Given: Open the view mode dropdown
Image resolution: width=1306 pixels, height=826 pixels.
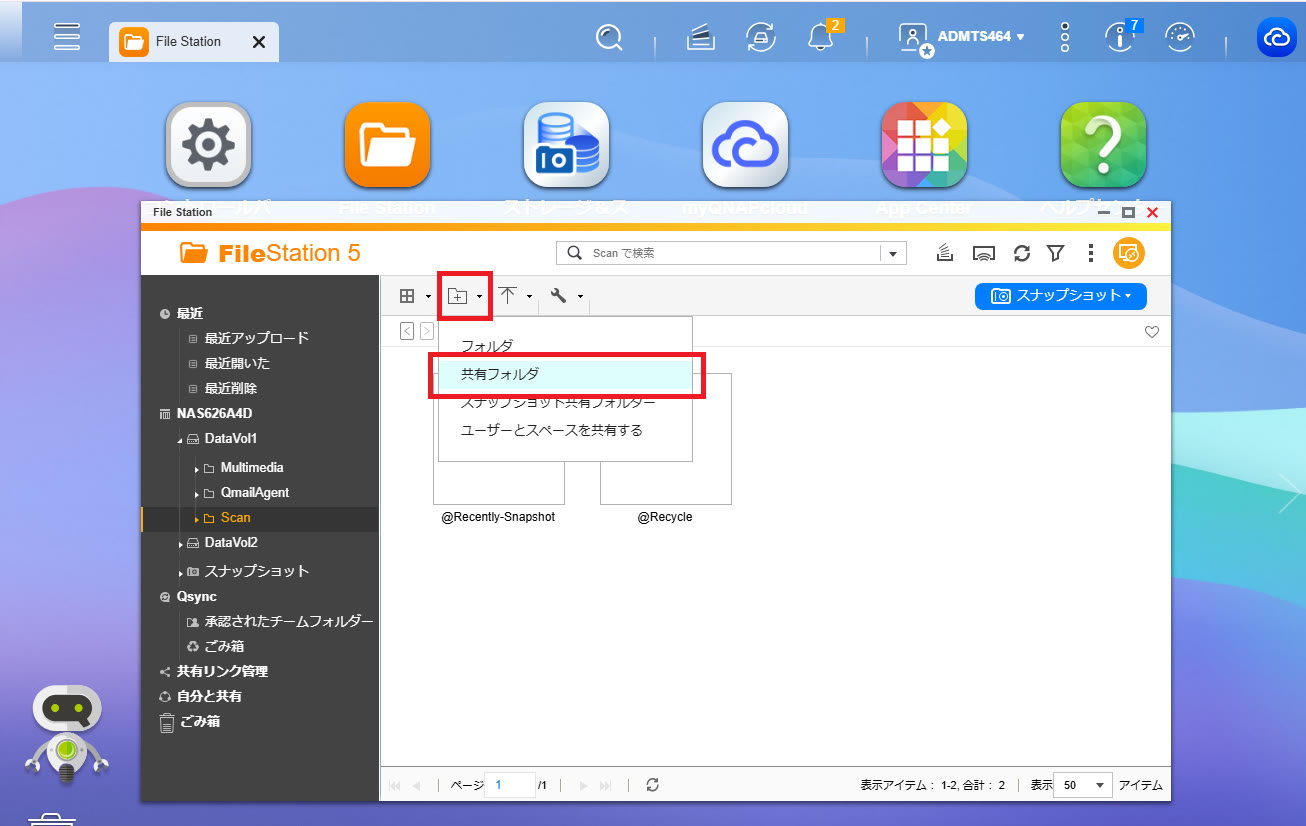Looking at the screenshot, I should coord(413,296).
